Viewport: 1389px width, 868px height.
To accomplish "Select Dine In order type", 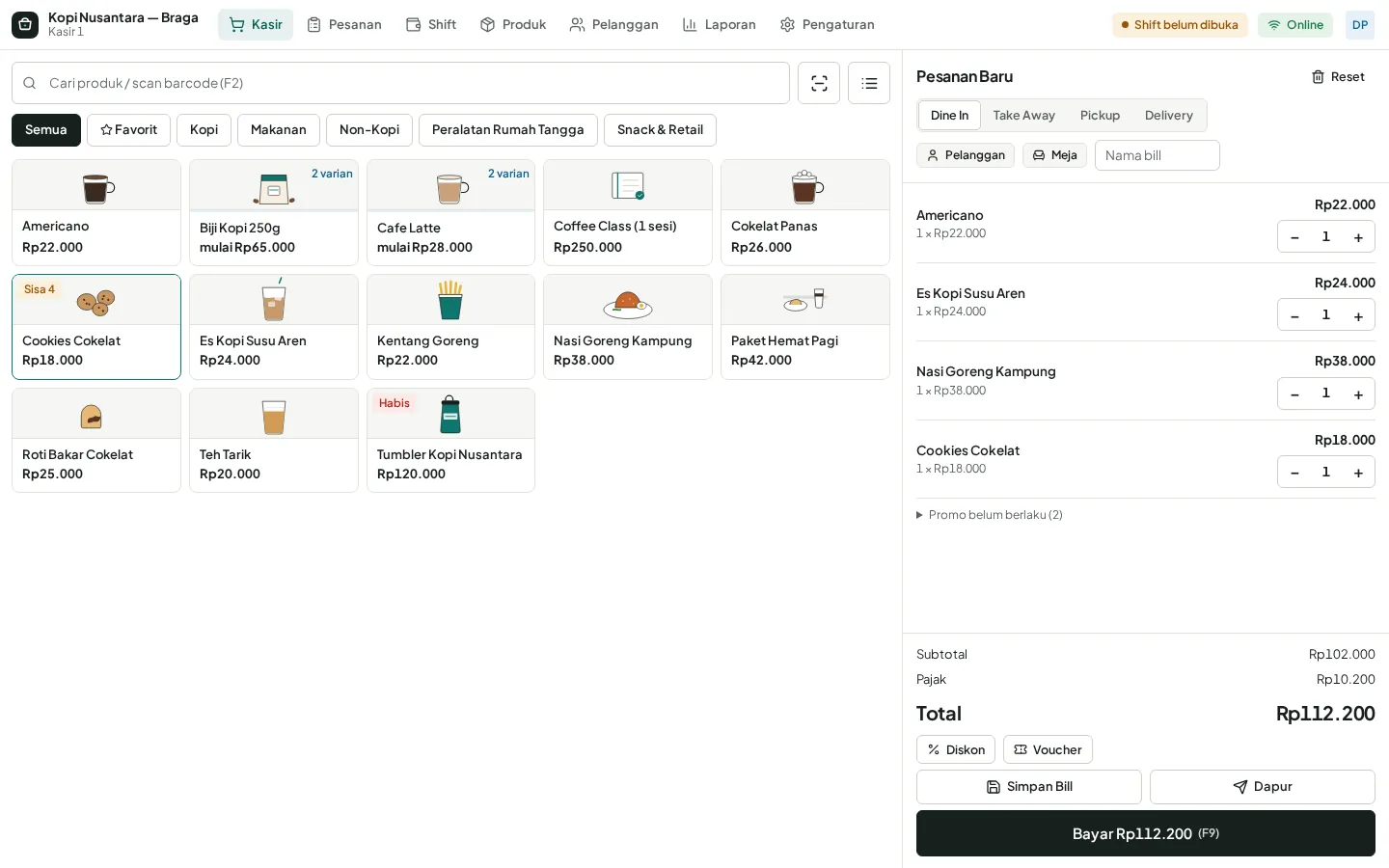I will (949, 116).
